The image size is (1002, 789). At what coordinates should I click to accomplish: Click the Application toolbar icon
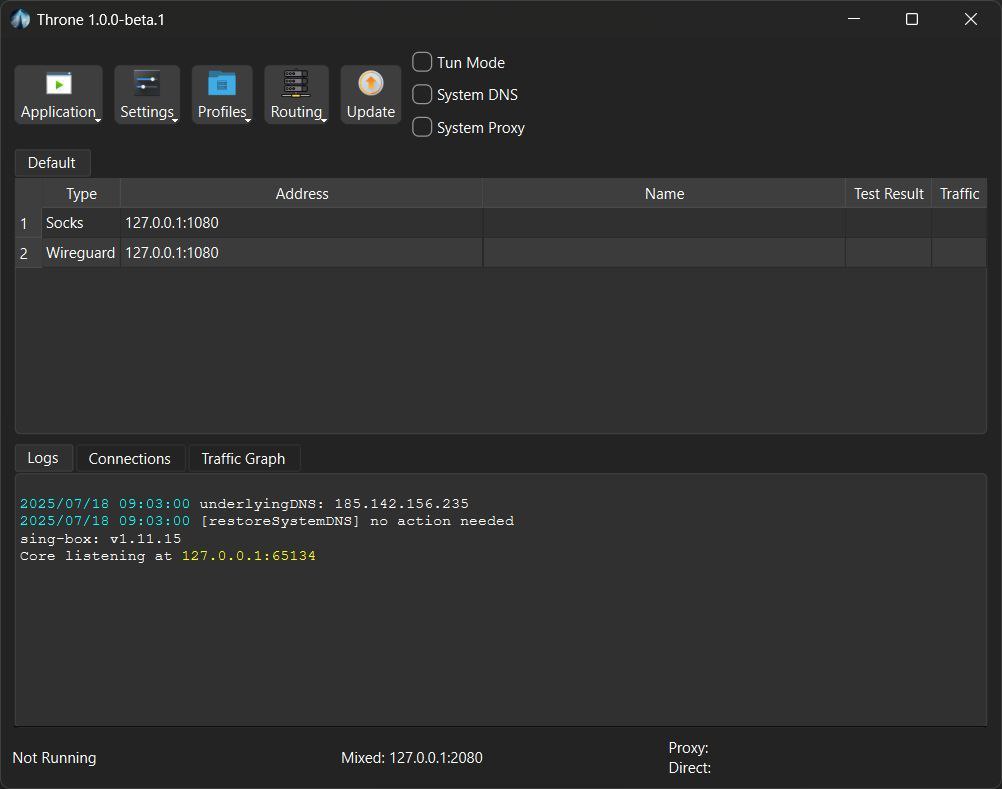click(58, 84)
